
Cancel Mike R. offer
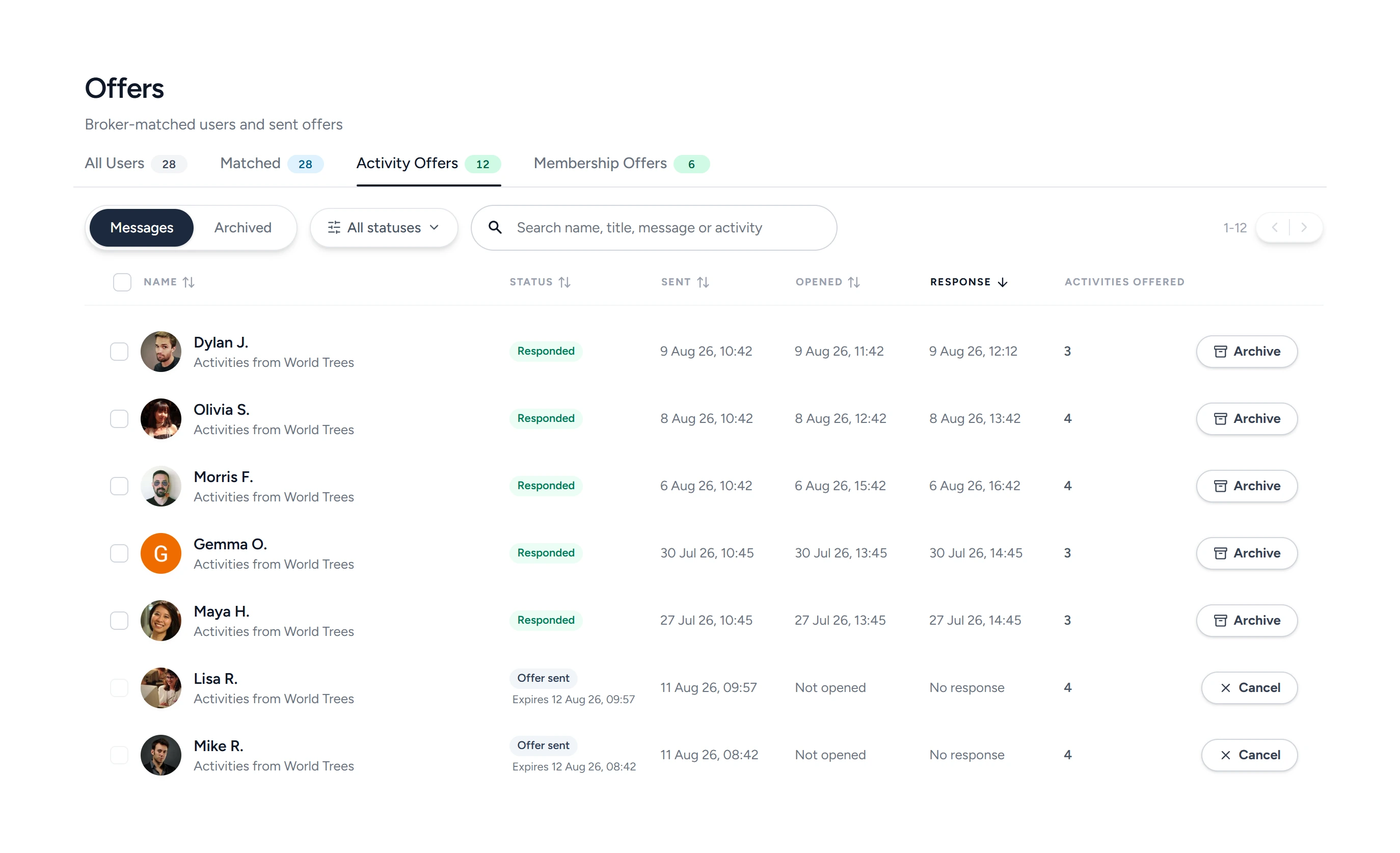pos(1249,755)
